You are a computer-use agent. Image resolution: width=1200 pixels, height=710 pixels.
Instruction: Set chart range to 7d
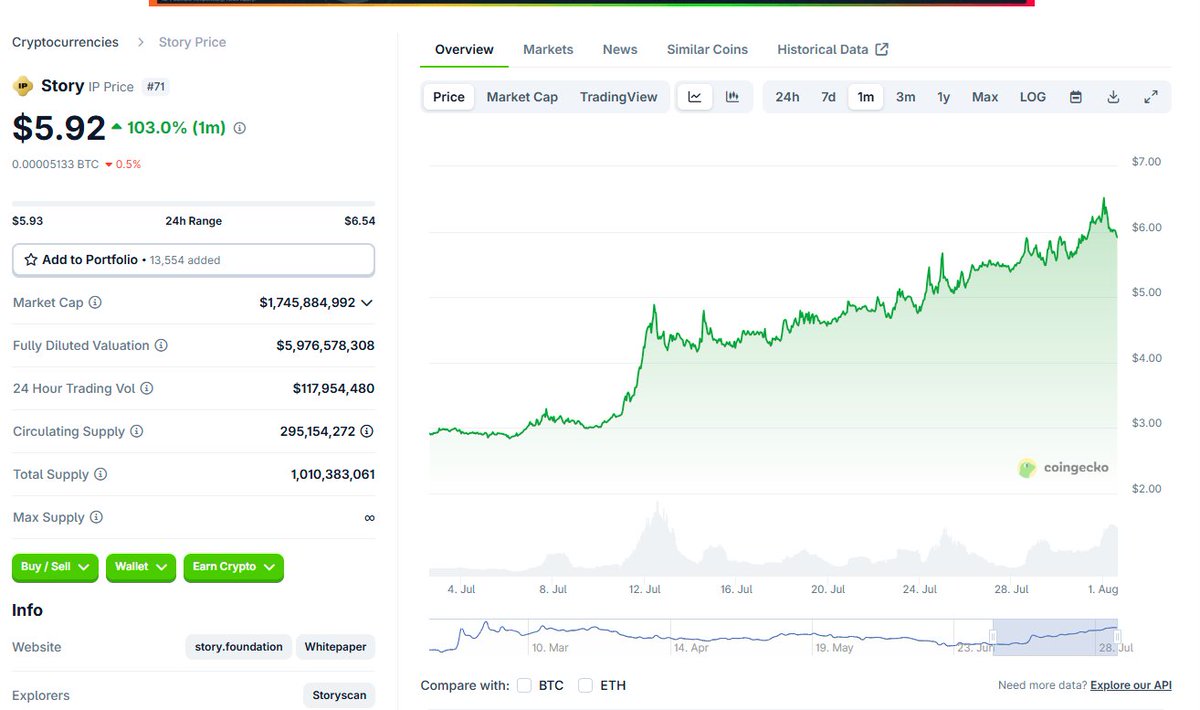tap(828, 97)
